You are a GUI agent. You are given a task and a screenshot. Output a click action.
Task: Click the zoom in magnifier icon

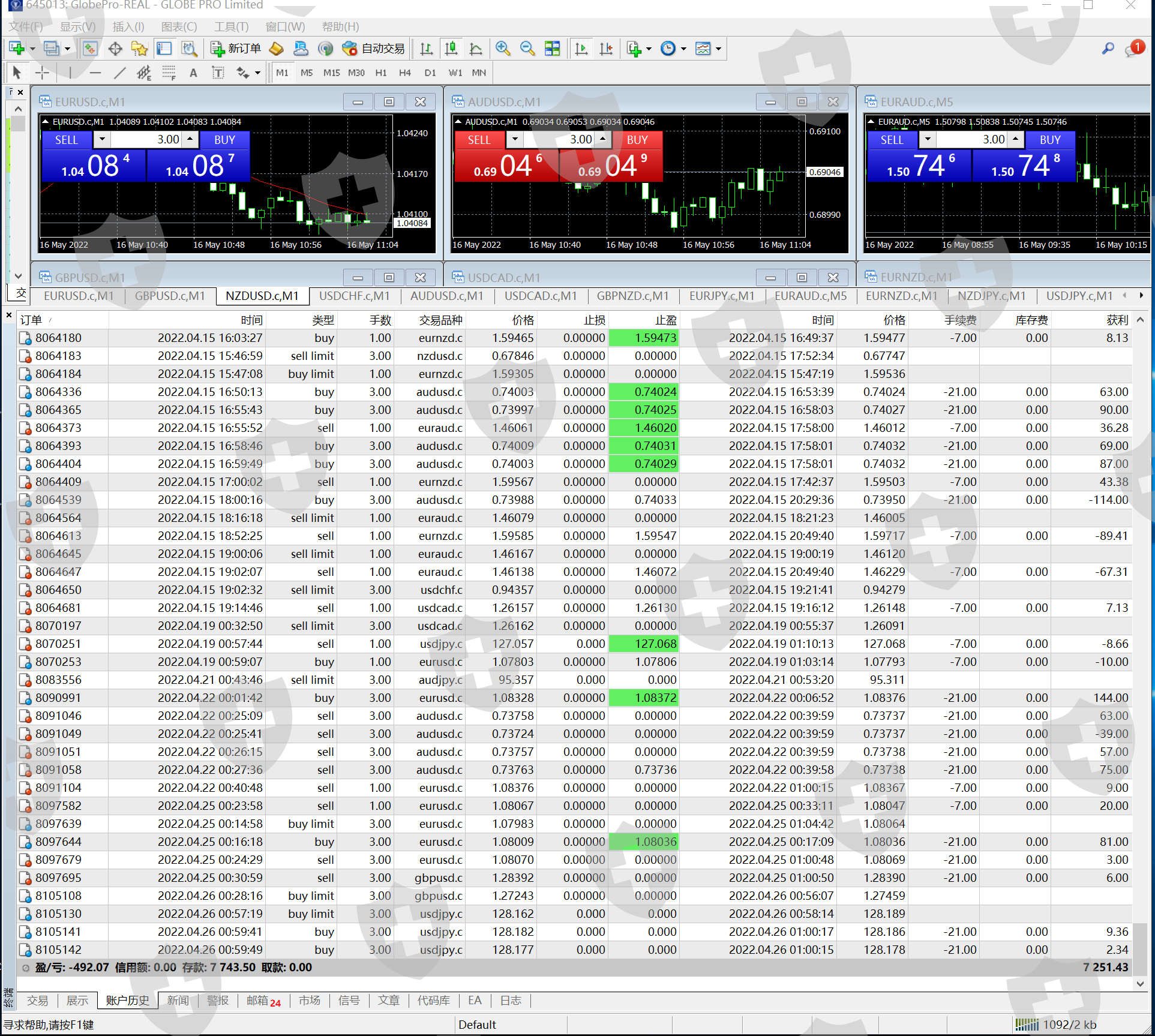(503, 49)
